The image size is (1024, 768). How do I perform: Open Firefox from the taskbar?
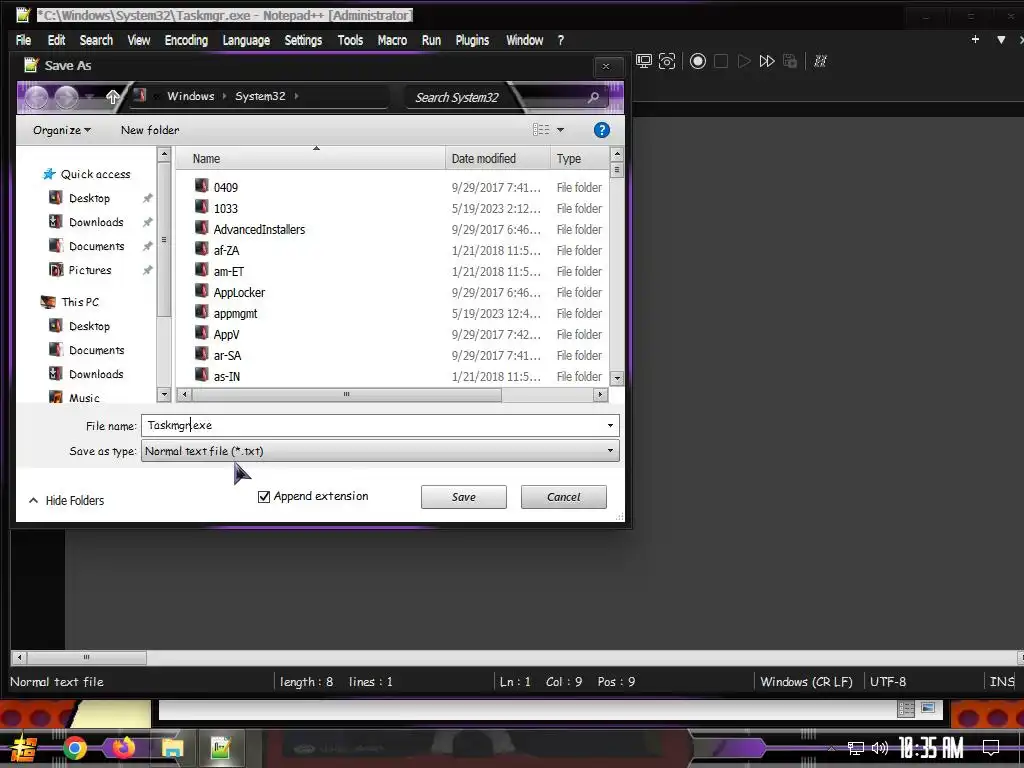[123, 748]
